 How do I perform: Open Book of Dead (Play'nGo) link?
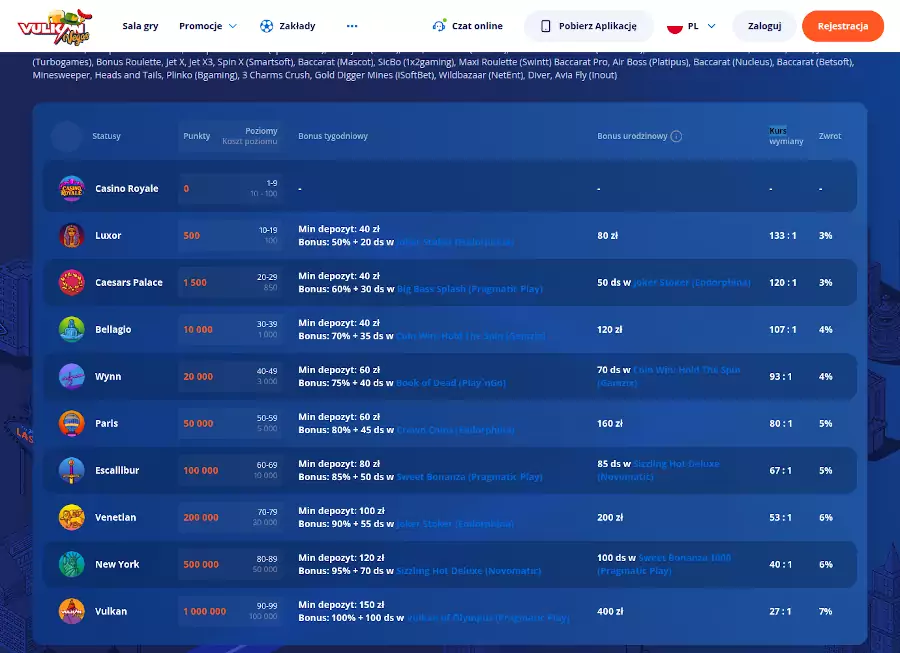point(451,383)
